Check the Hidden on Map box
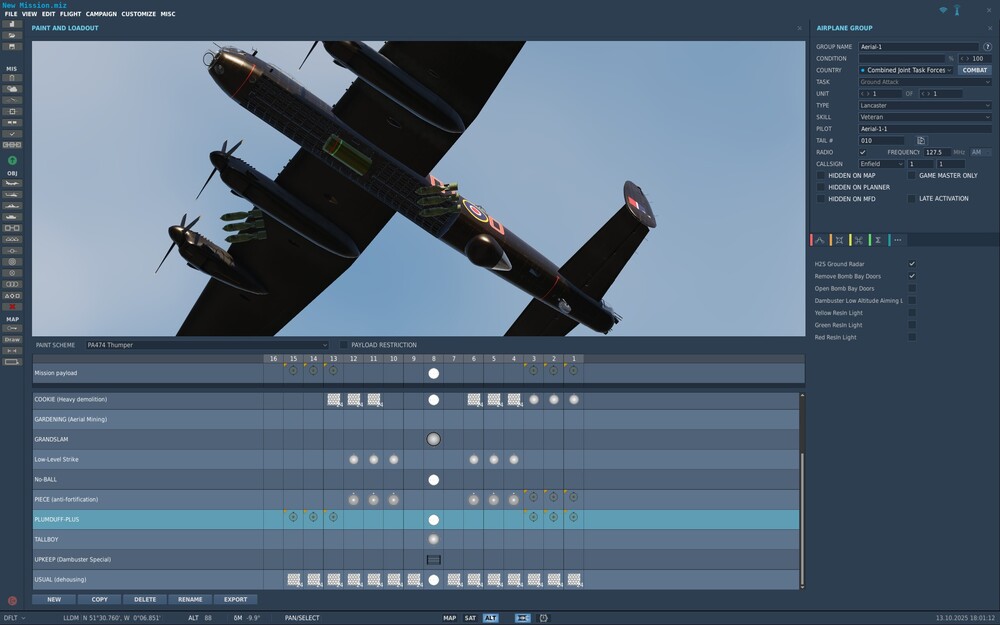The height and width of the screenshot is (625, 1000). 821,175
